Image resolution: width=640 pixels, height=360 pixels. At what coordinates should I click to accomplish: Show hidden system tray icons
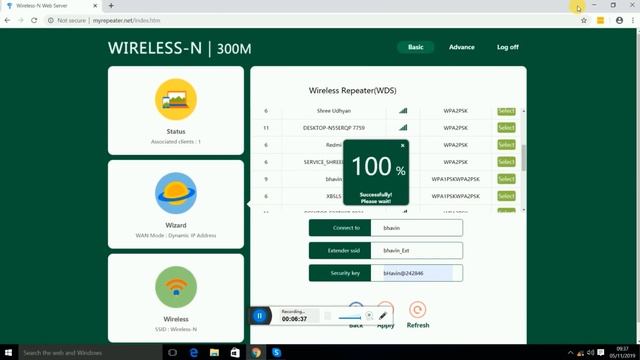(570, 353)
